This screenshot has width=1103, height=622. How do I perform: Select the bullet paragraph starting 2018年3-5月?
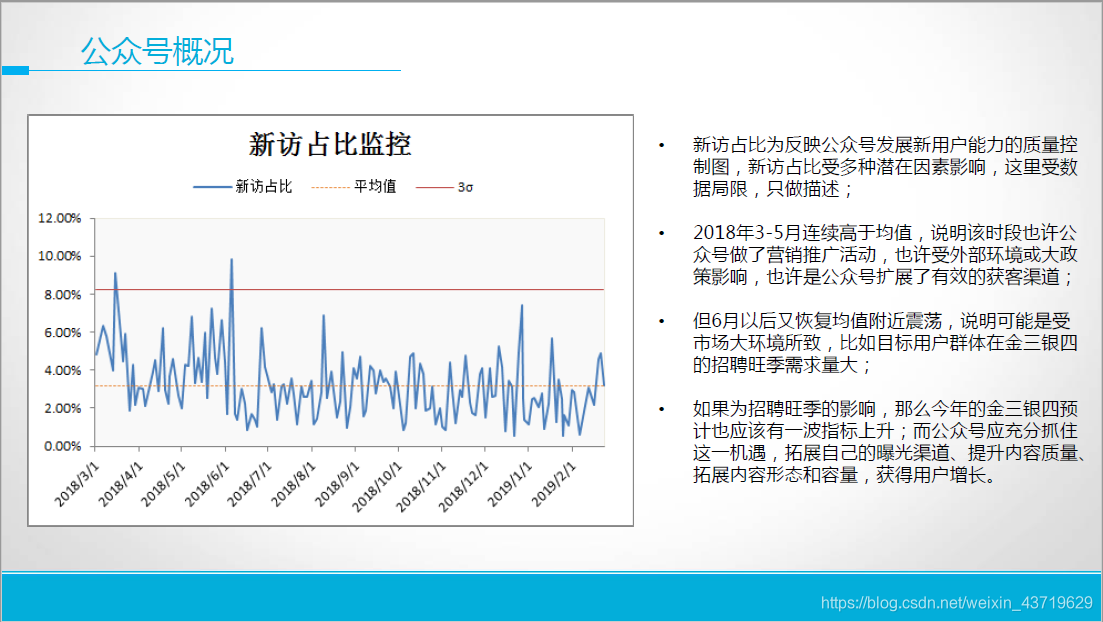[885, 255]
